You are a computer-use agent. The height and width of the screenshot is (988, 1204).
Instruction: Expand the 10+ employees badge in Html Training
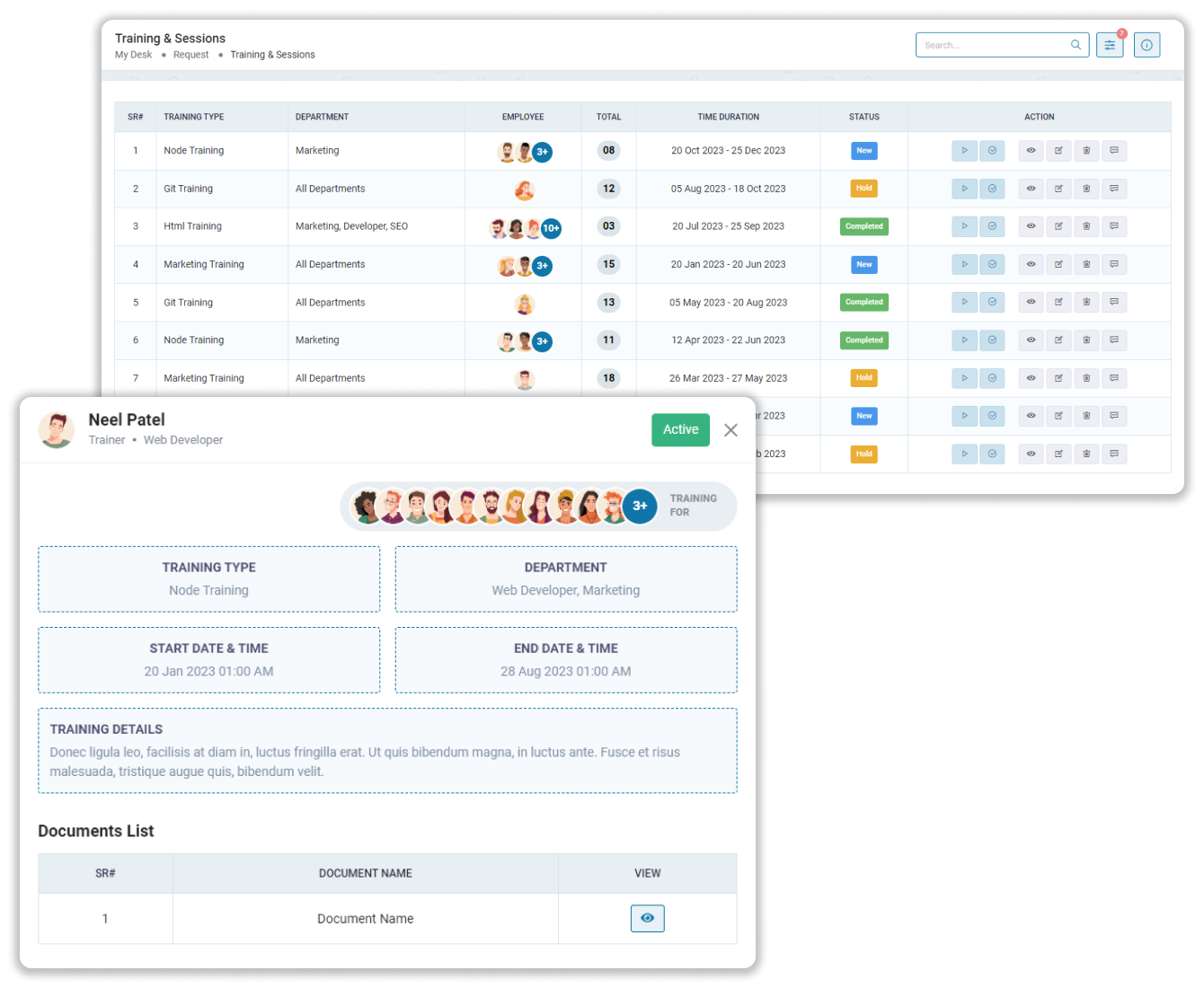[x=551, y=228]
